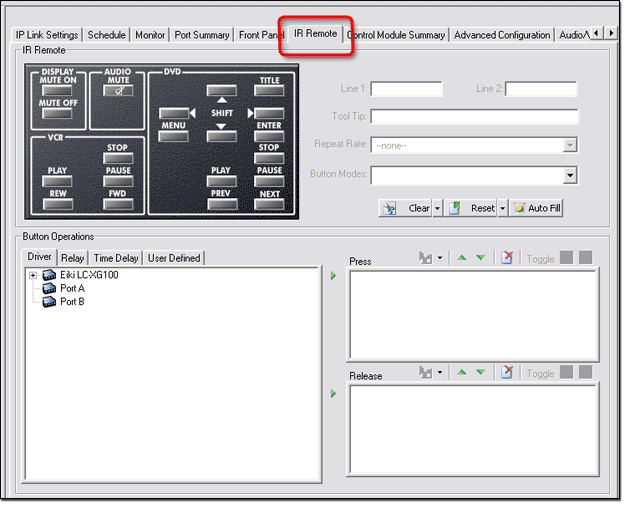Click the delete icon in Press toolbar
This screenshot has height=519, width=630.
point(507,258)
